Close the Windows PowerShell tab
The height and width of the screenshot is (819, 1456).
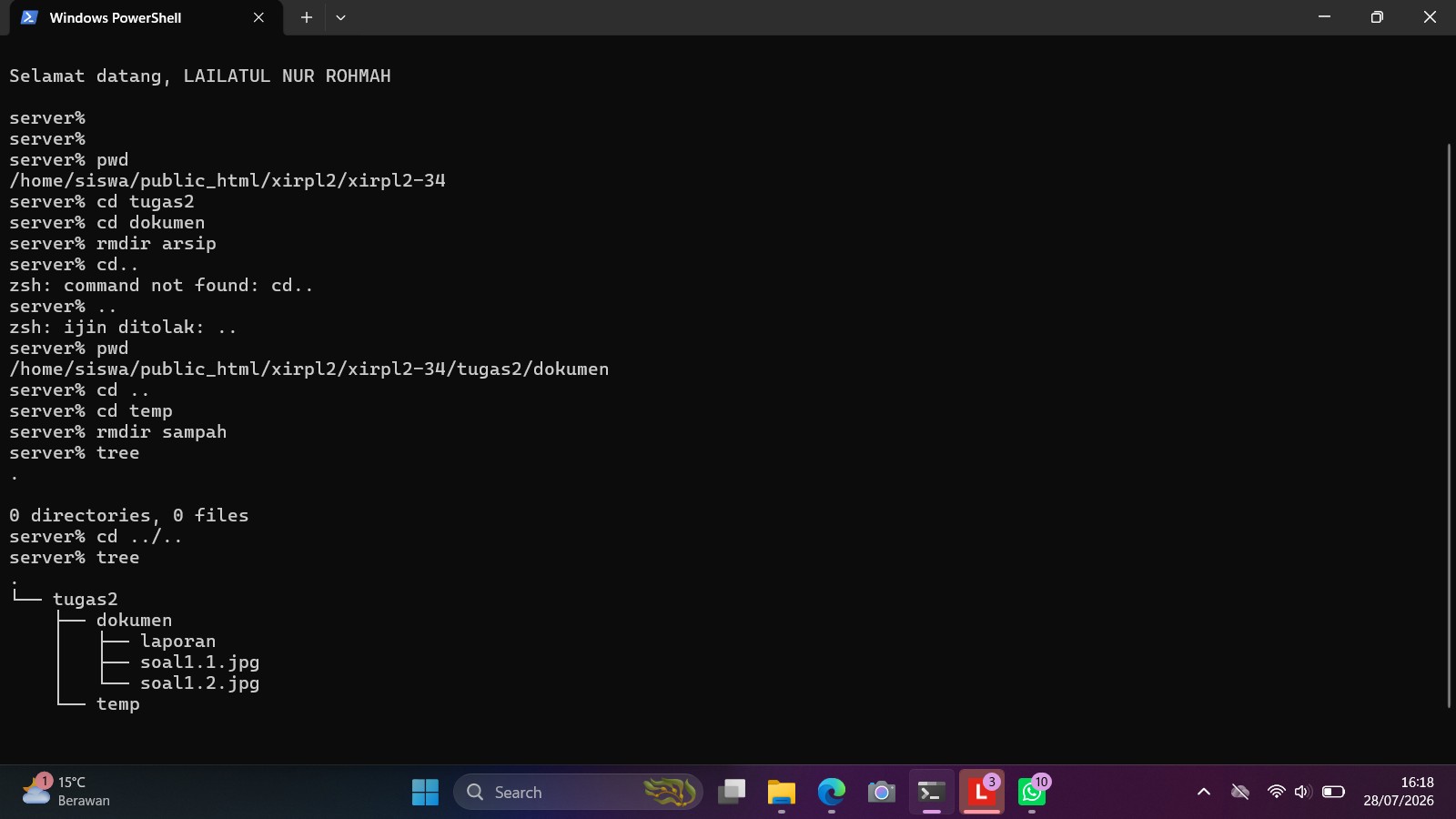tap(258, 17)
